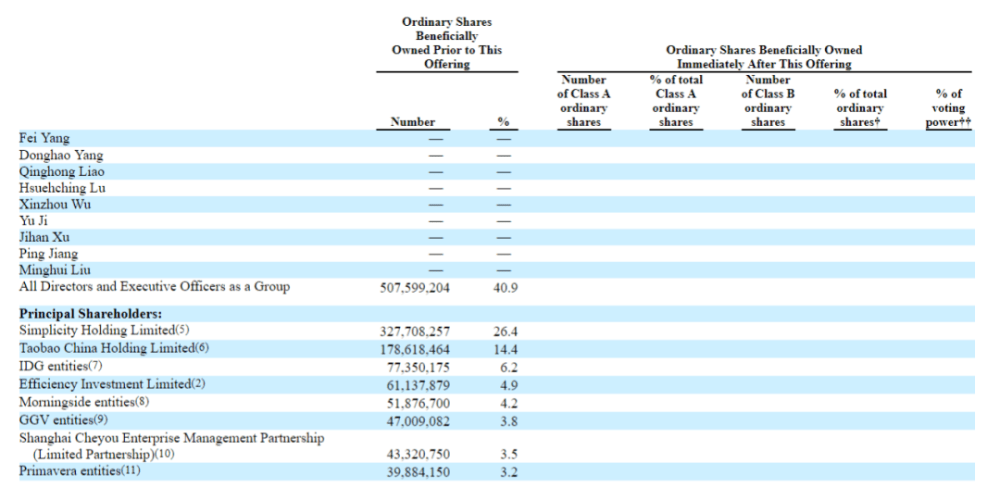Screen dimensions: 1000x488
Task: Click the name Fei Yang
Action: (45, 138)
